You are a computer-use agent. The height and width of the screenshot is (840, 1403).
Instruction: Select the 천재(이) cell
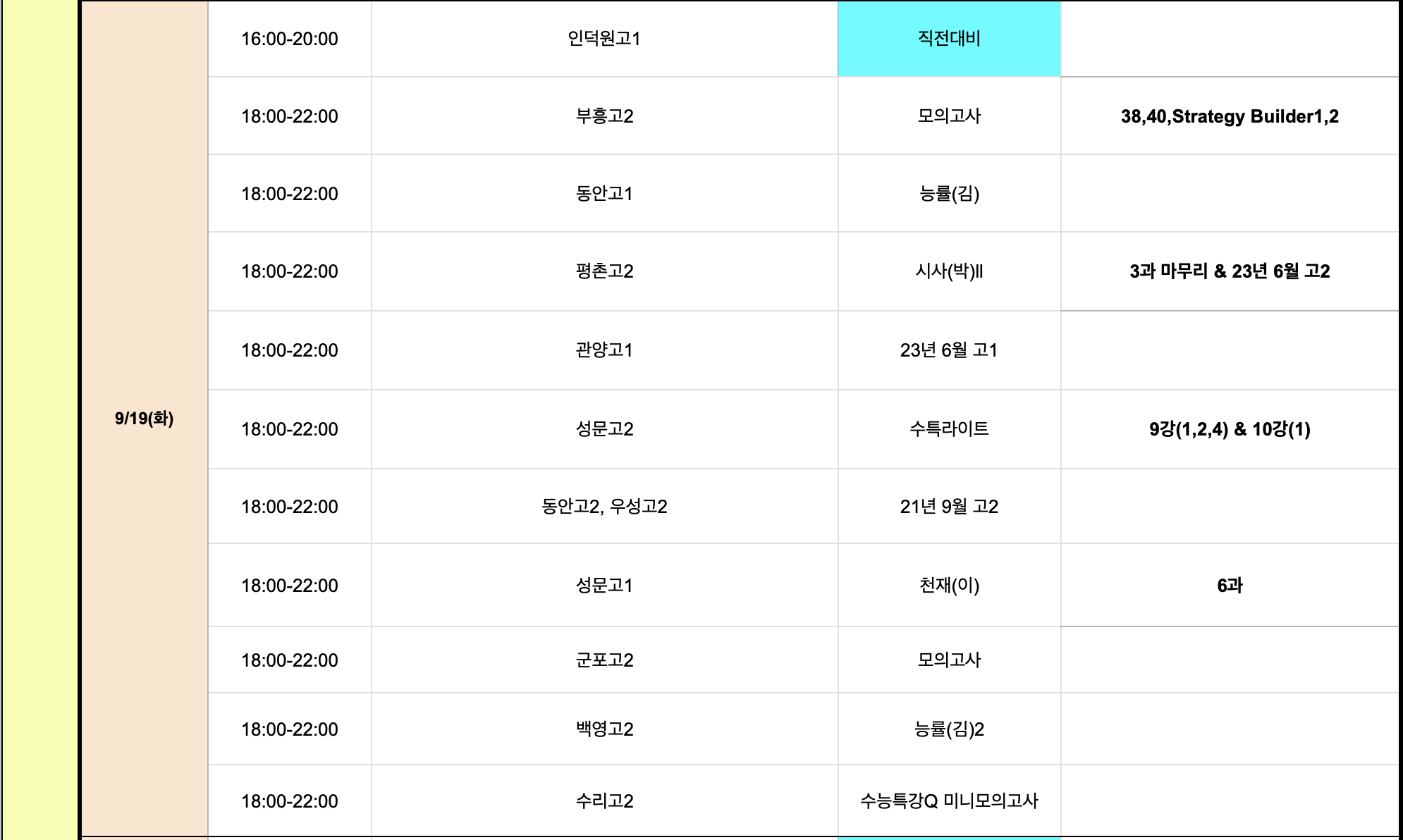coord(949,586)
